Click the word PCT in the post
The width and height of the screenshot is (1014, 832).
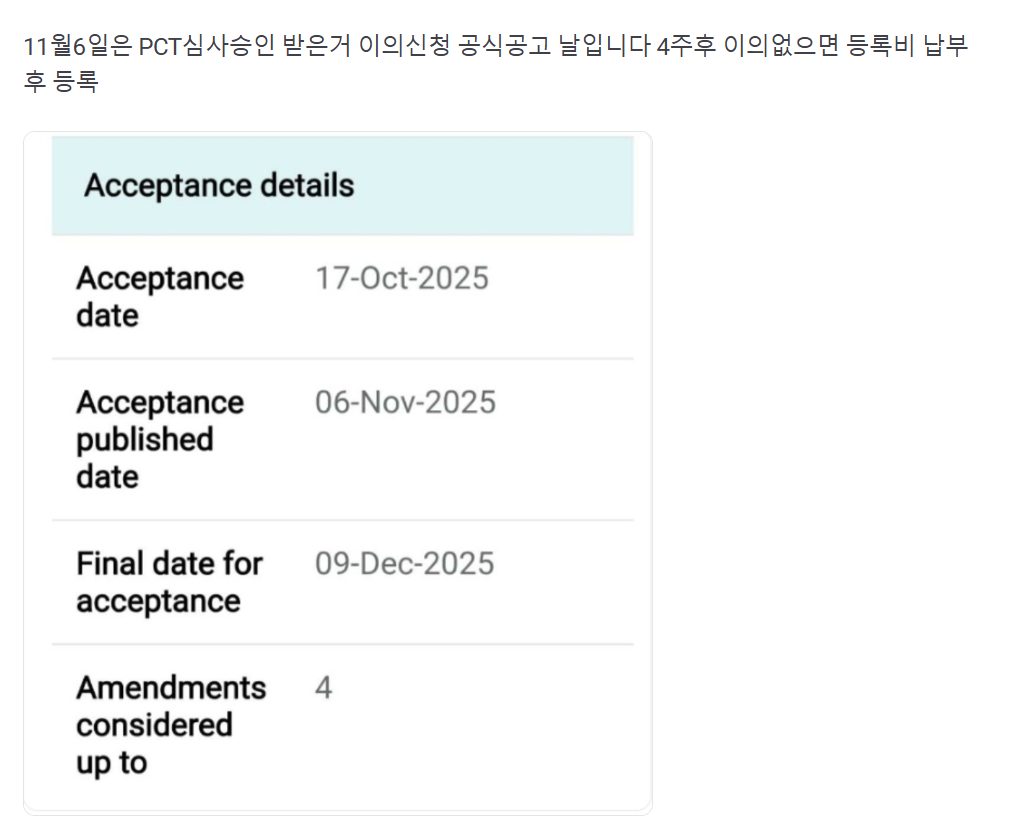click(x=161, y=47)
